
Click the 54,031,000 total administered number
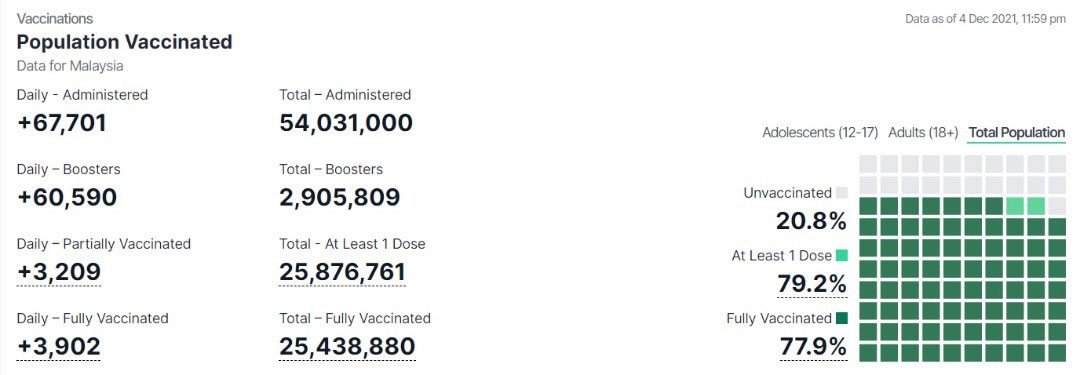346,123
